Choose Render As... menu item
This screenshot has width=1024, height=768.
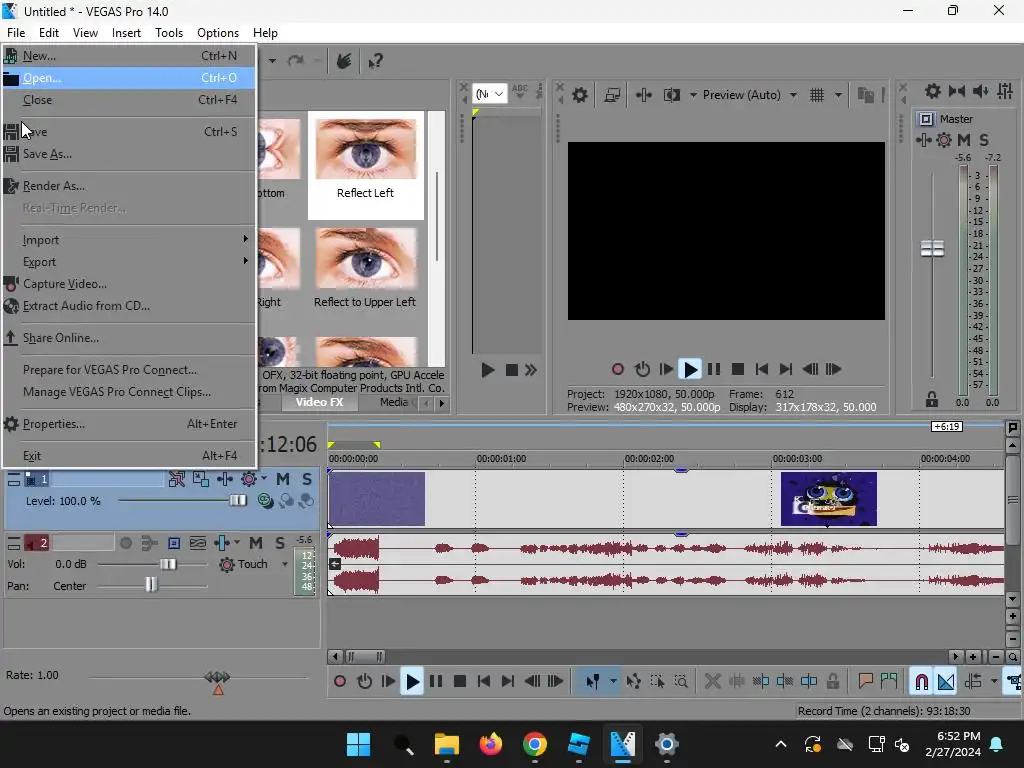tap(129, 186)
